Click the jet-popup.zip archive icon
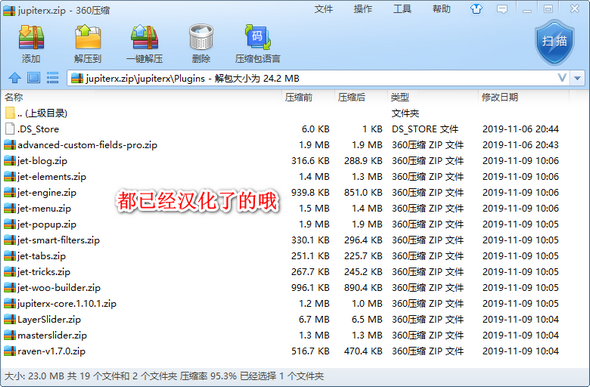The width and height of the screenshot is (590, 387). coord(10,224)
